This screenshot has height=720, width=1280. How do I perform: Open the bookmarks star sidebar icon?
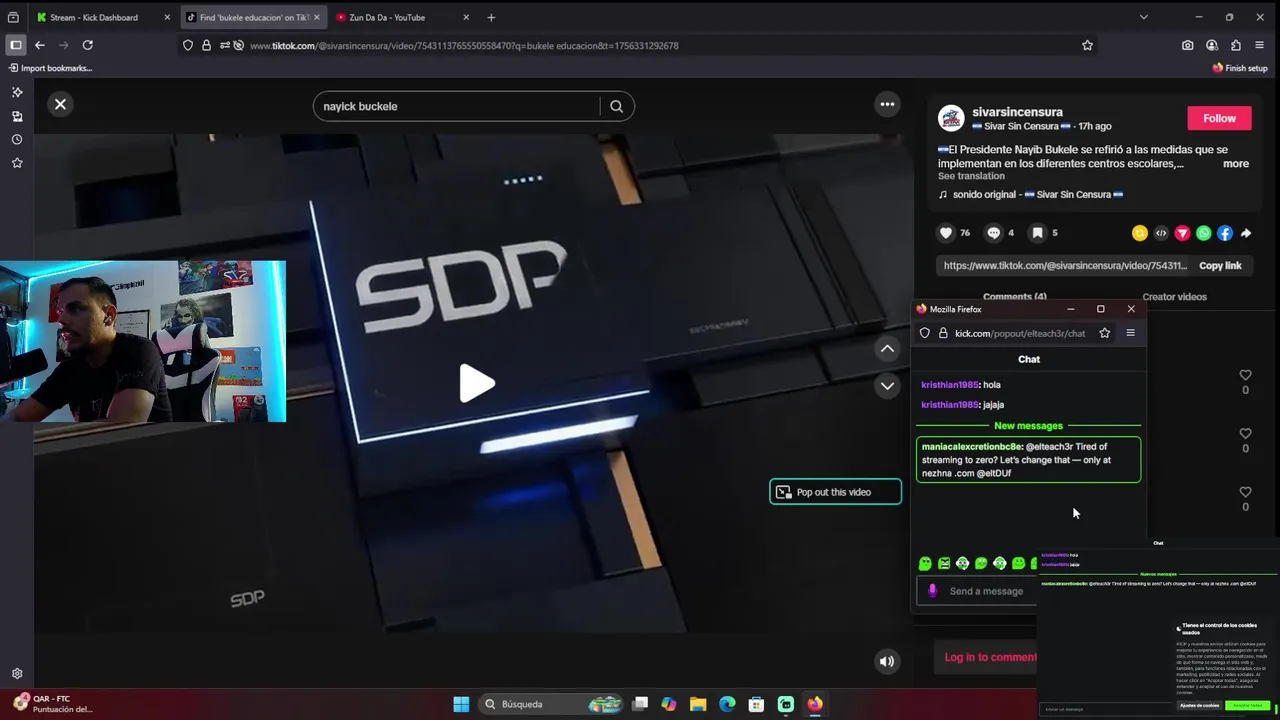point(17,162)
